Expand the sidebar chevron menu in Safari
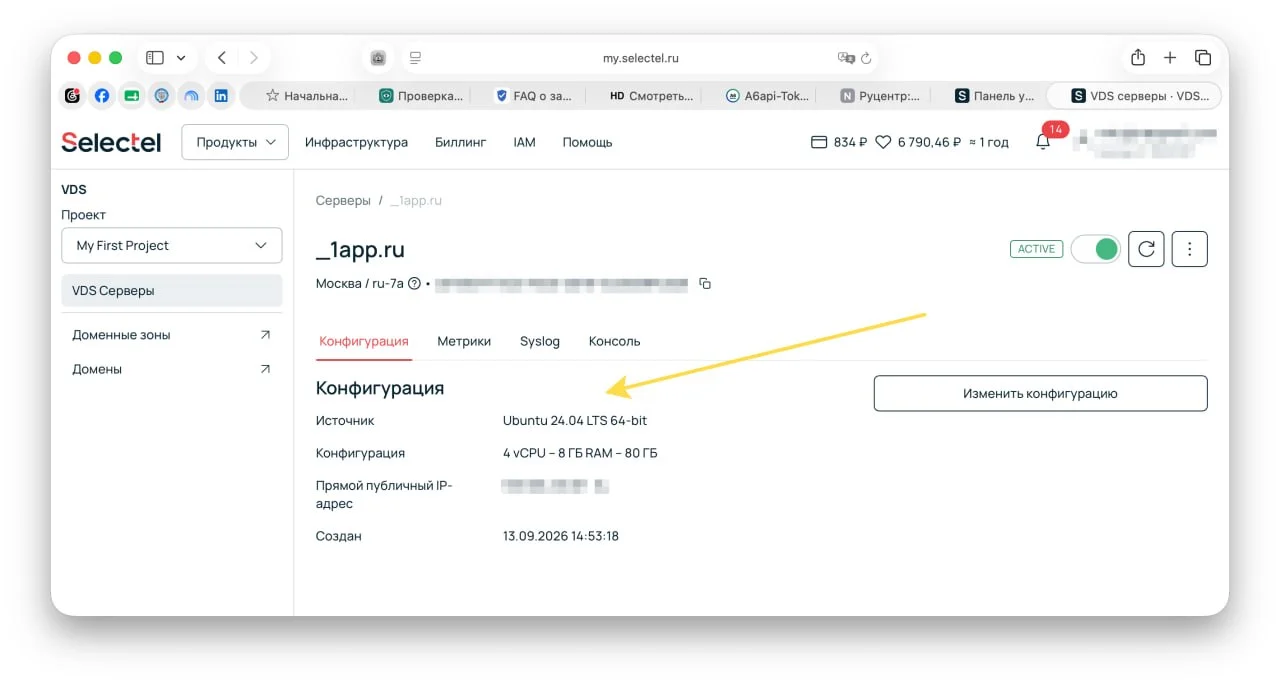 pyautogui.click(x=181, y=58)
